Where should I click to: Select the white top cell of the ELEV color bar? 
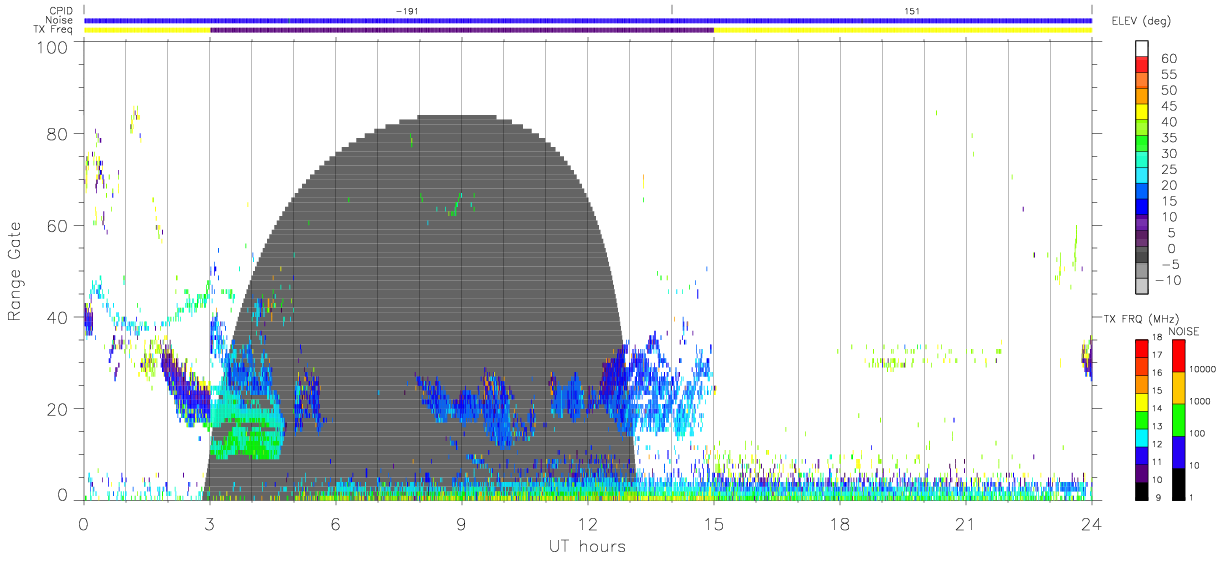coord(1142,51)
